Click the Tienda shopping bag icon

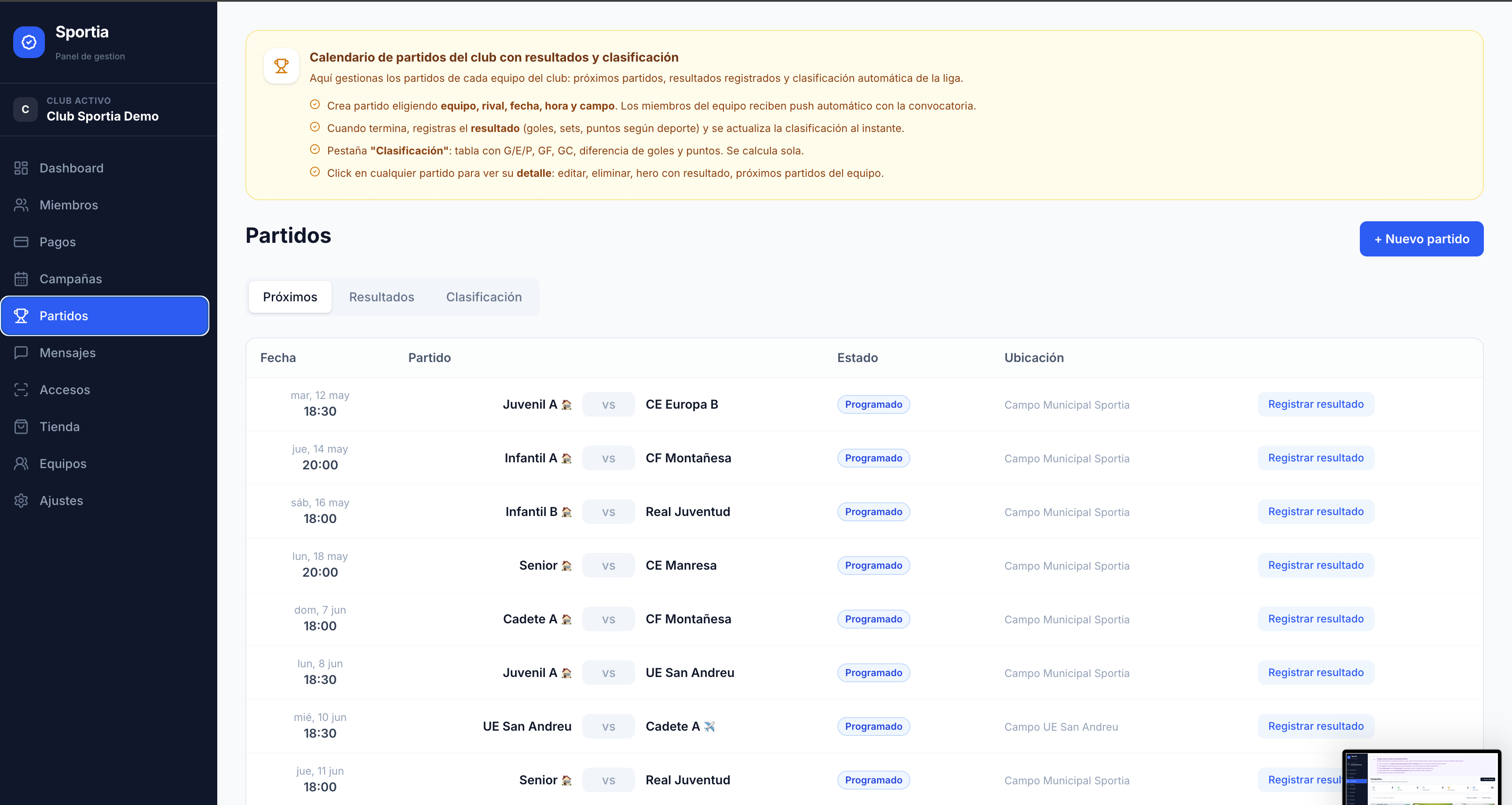click(x=21, y=427)
